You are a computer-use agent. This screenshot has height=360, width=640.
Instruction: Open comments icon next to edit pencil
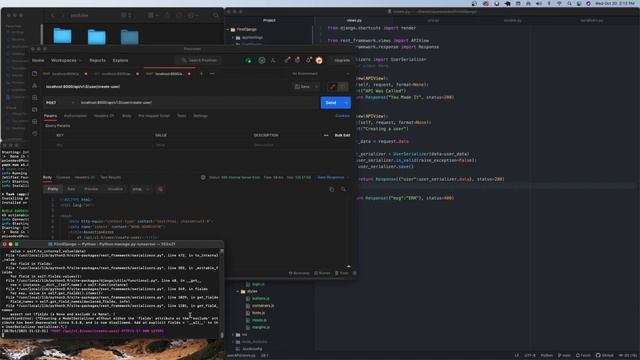click(x=343, y=87)
